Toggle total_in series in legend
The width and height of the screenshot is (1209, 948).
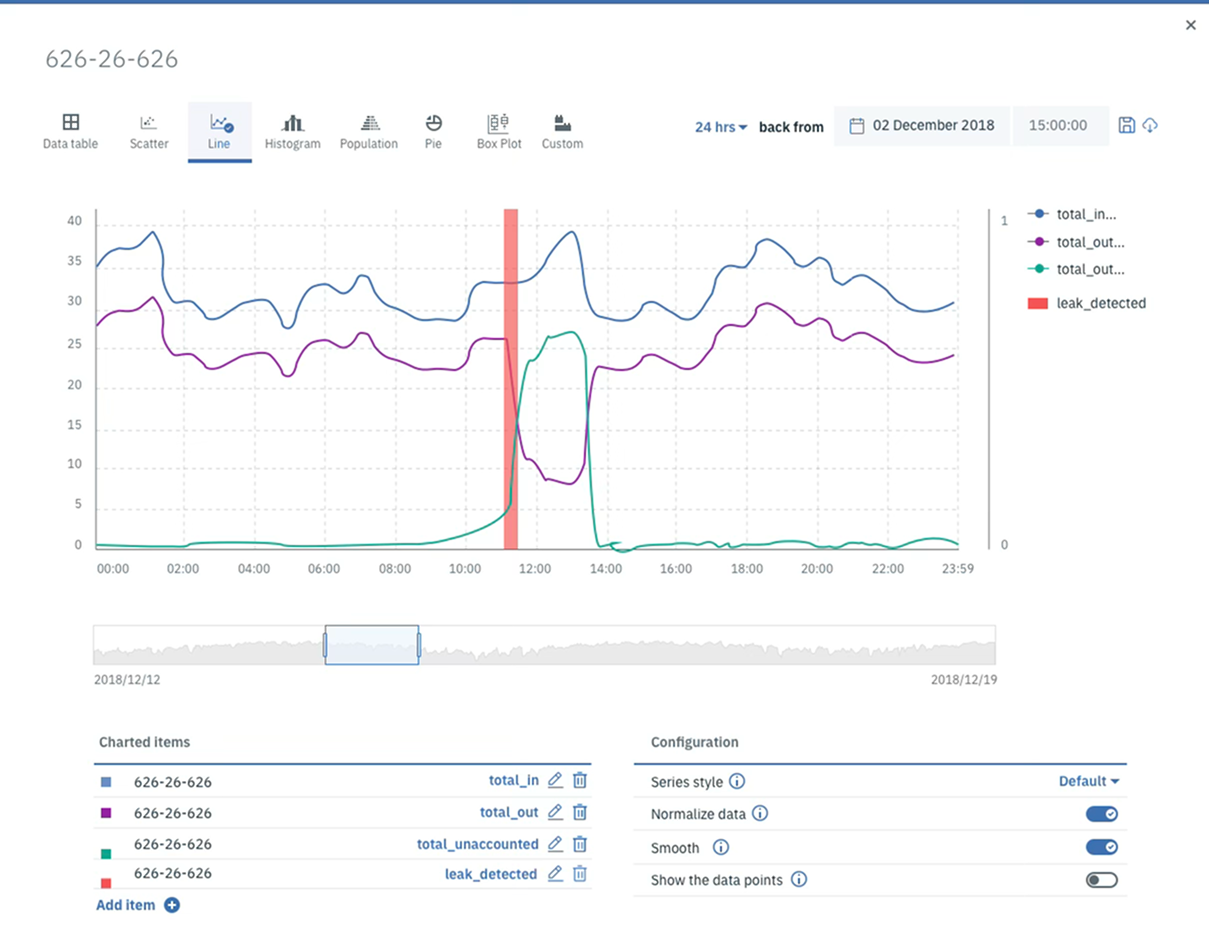coord(1071,214)
